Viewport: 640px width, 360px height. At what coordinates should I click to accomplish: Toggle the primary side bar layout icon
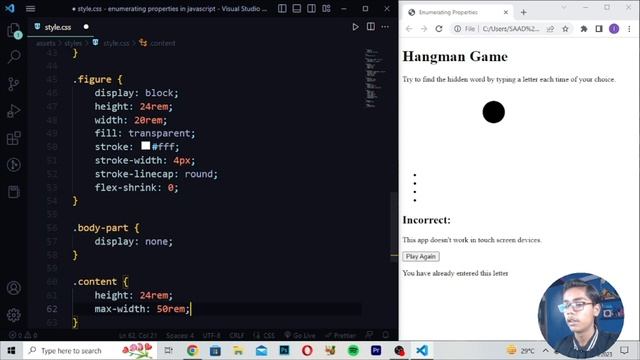[282, 9]
